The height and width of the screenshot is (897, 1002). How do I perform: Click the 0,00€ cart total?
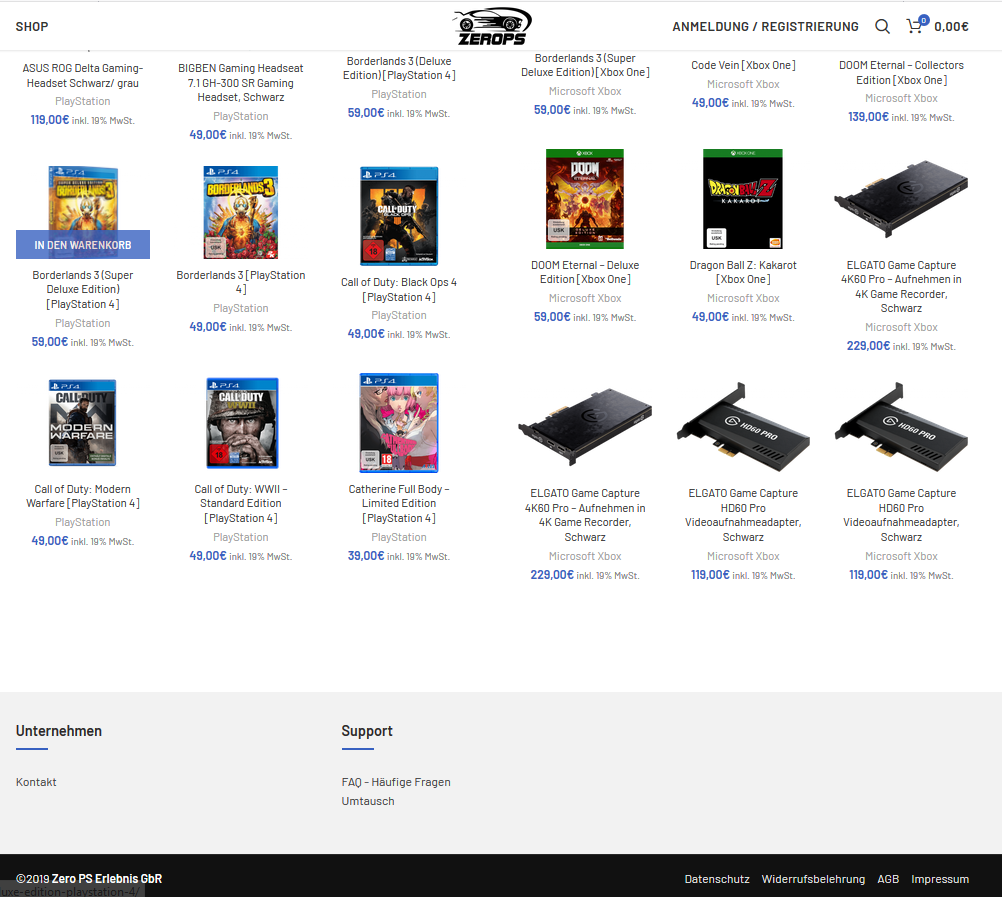click(x=951, y=26)
